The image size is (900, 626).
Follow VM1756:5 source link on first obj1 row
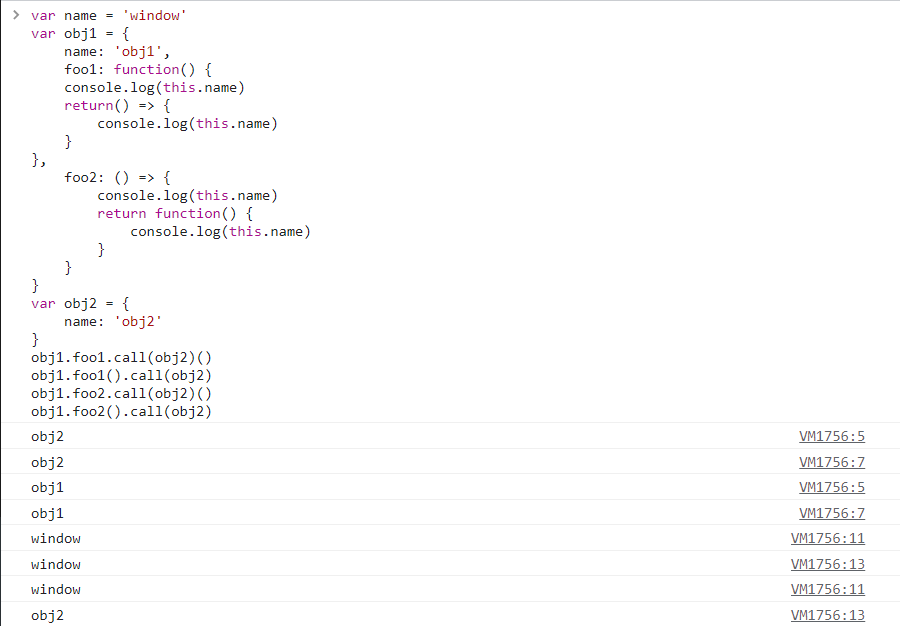(831, 487)
